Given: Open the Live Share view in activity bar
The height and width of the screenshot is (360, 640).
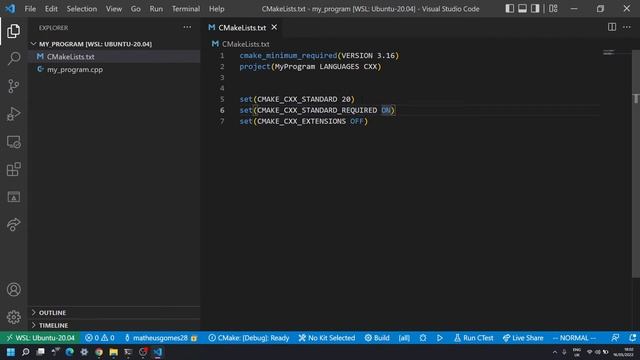Looking at the screenshot, I should tap(13, 224).
